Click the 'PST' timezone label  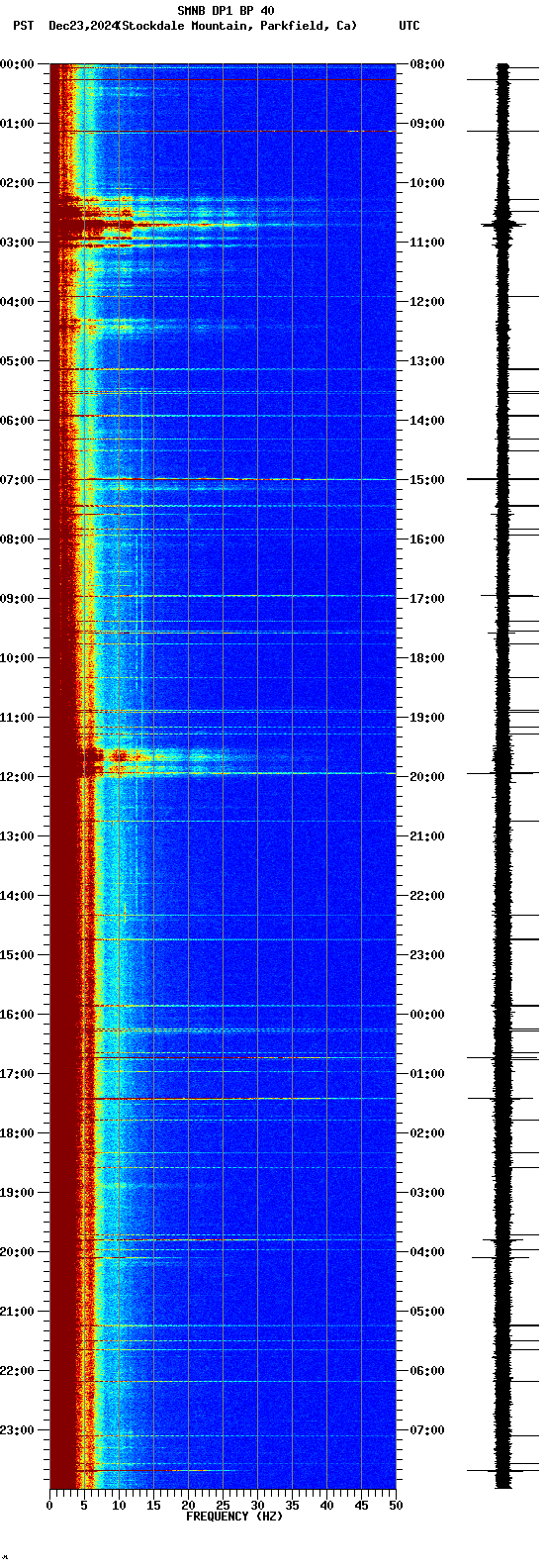pyautogui.click(x=23, y=26)
